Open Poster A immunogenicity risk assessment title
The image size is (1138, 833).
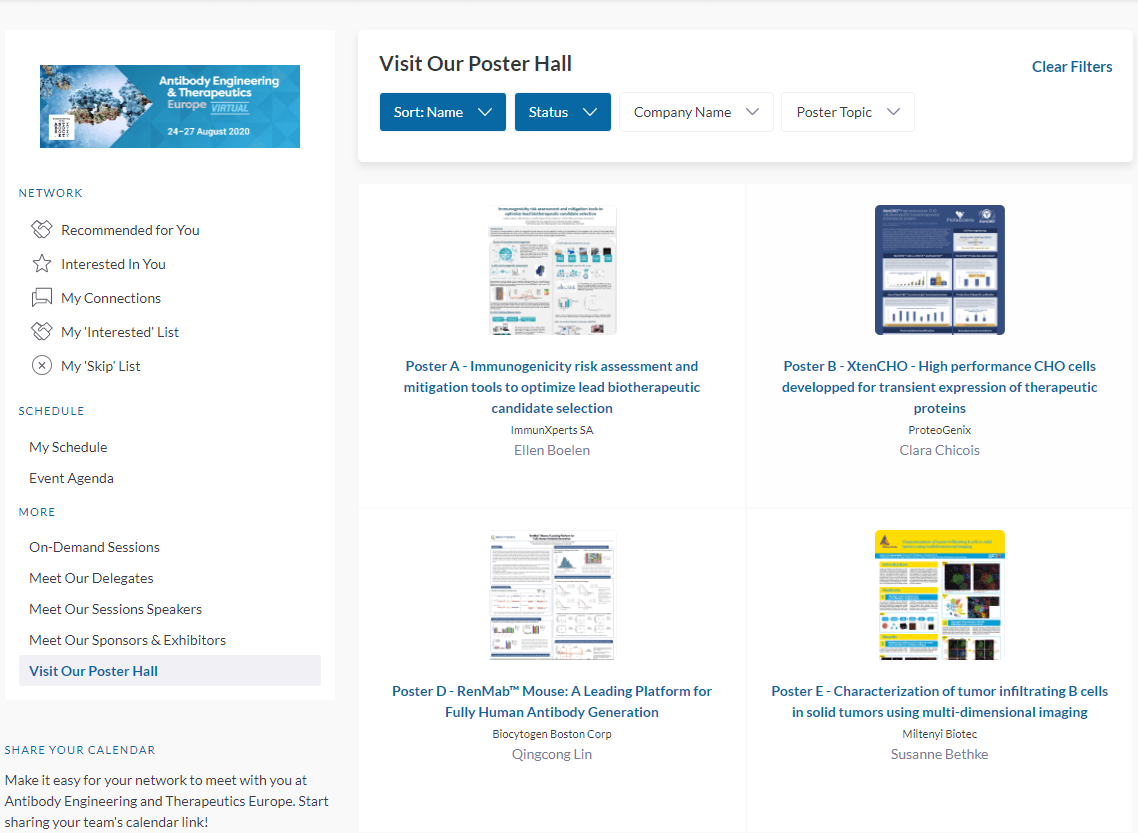pos(551,387)
